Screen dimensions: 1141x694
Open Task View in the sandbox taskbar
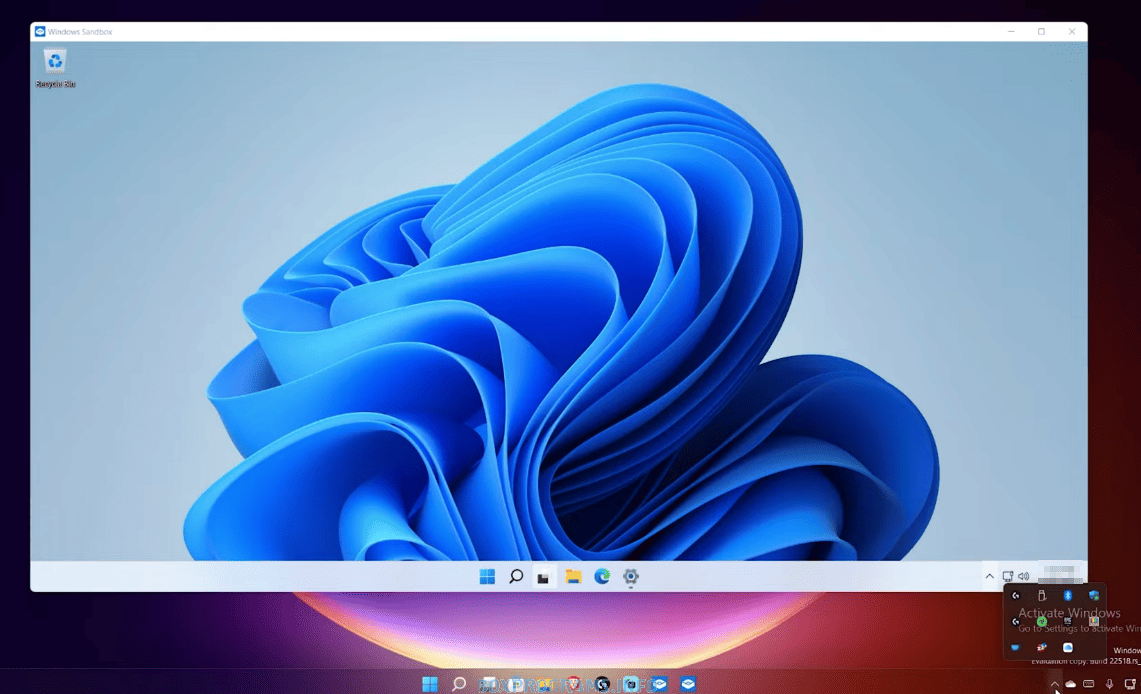(x=544, y=576)
